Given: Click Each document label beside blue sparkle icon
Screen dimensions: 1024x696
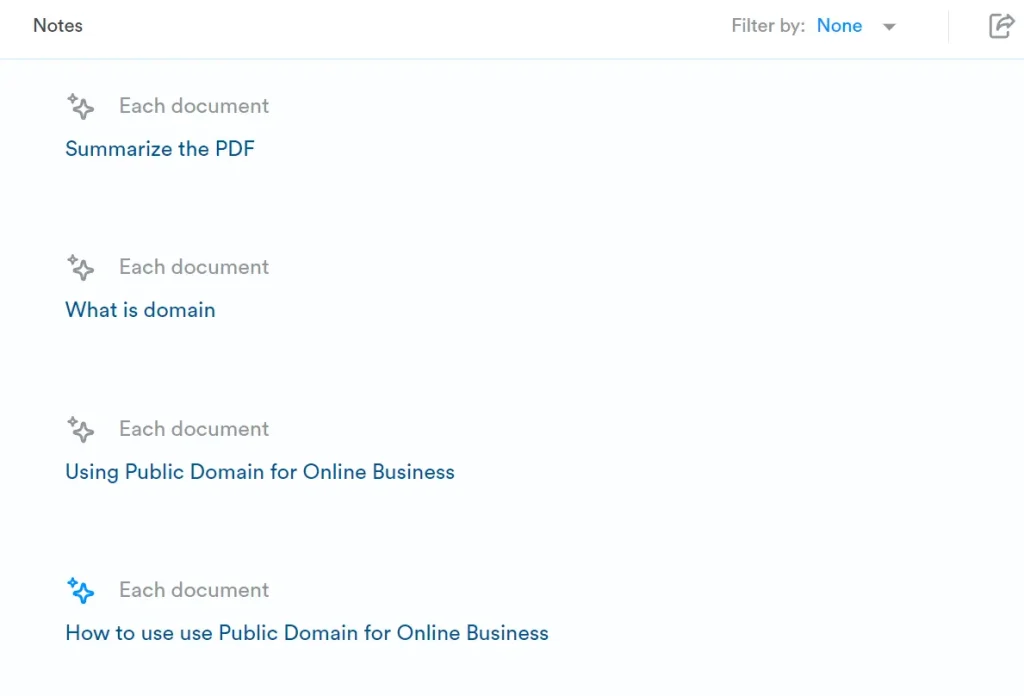Looking at the screenshot, I should tap(194, 590).
